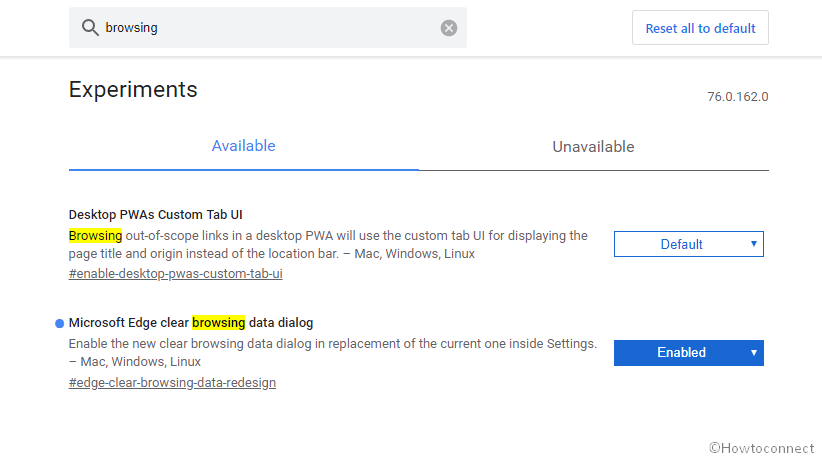Screen dimensions: 822x459
Task: Click the description starting 'Browsing out-of-scope links'
Action: point(328,245)
